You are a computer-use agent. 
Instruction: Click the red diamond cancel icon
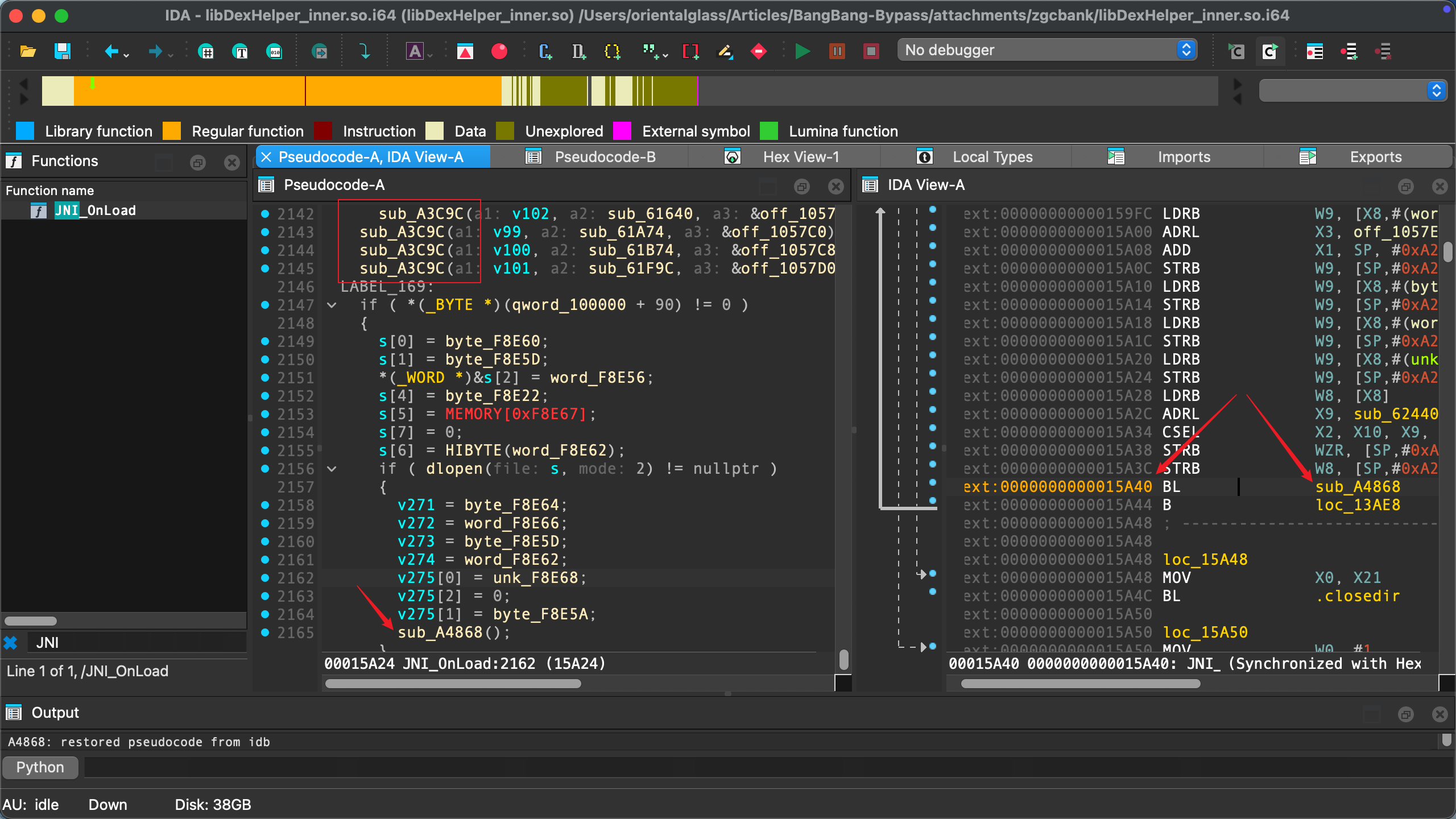point(758,52)
